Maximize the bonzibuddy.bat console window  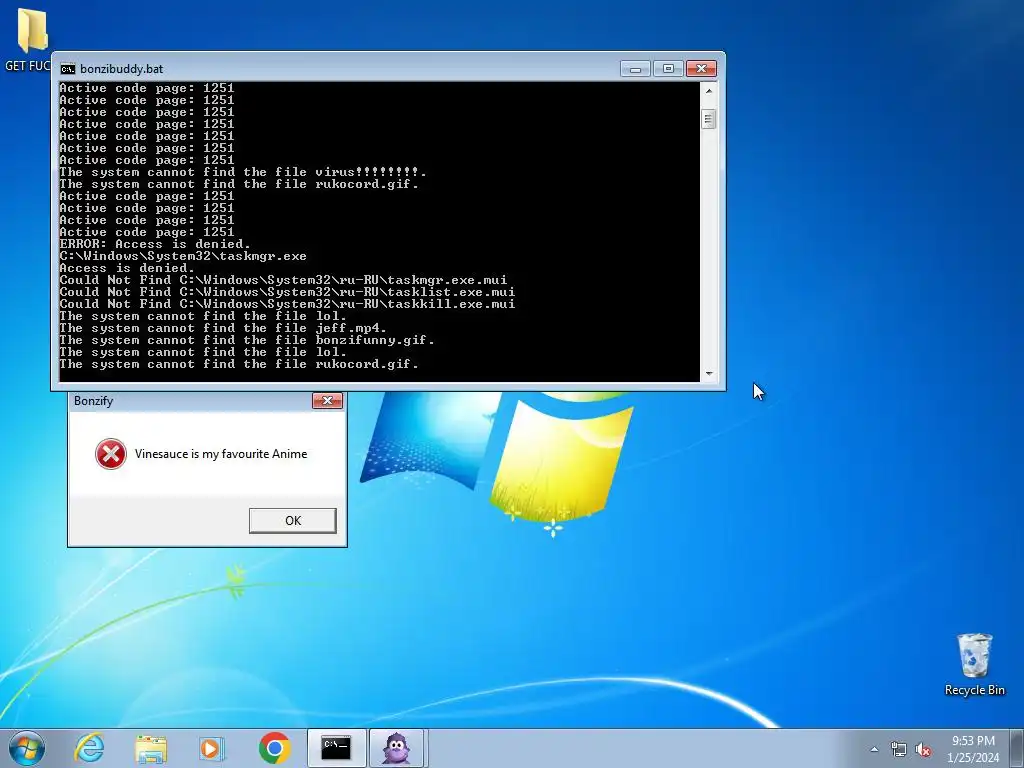click(x=667, y=69)
